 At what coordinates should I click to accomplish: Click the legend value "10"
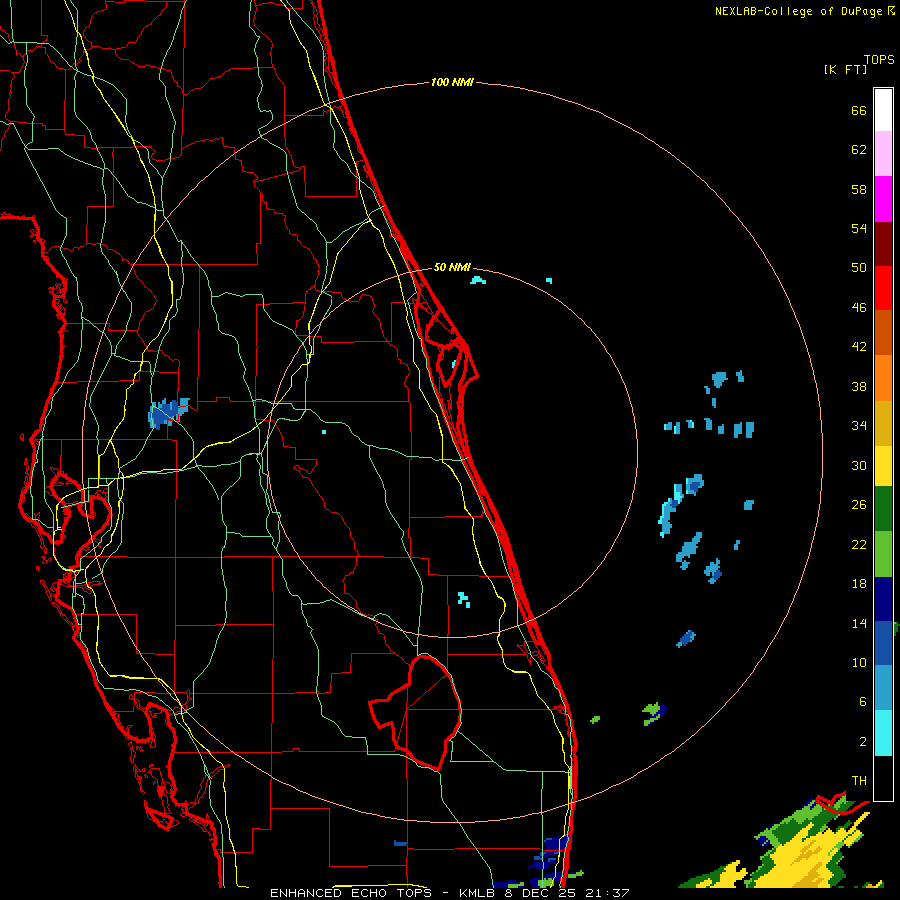pos(859,662)
